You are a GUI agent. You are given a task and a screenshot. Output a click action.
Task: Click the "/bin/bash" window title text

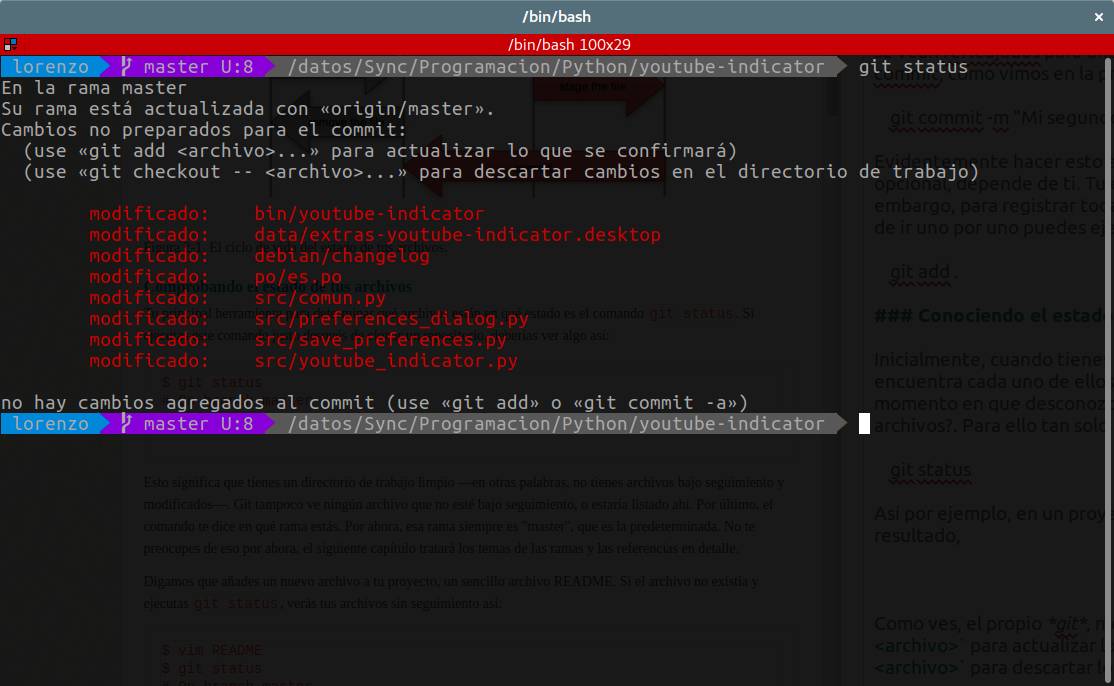point(556,16)
